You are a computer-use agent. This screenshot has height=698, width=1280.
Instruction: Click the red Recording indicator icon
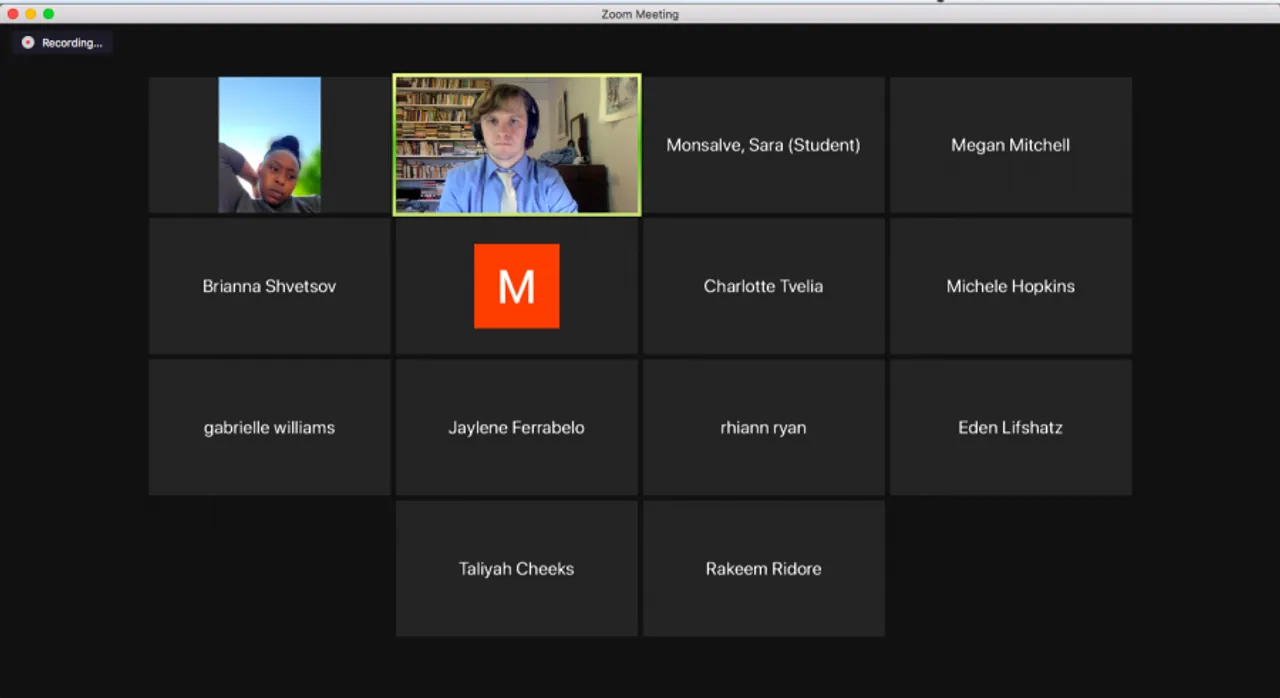(28, 42)
